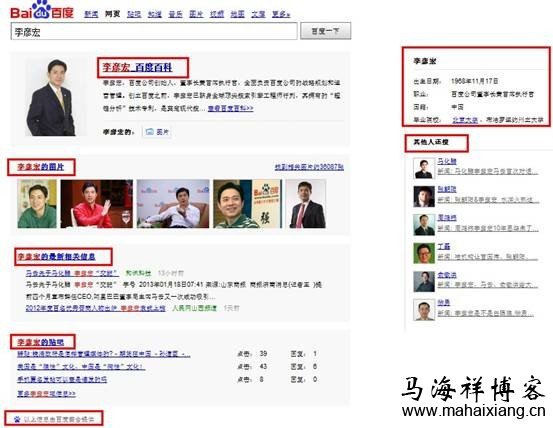Screen dimensions: 553x428
Task: Open the news snippet under 马化腾
Action: point(488,171)
